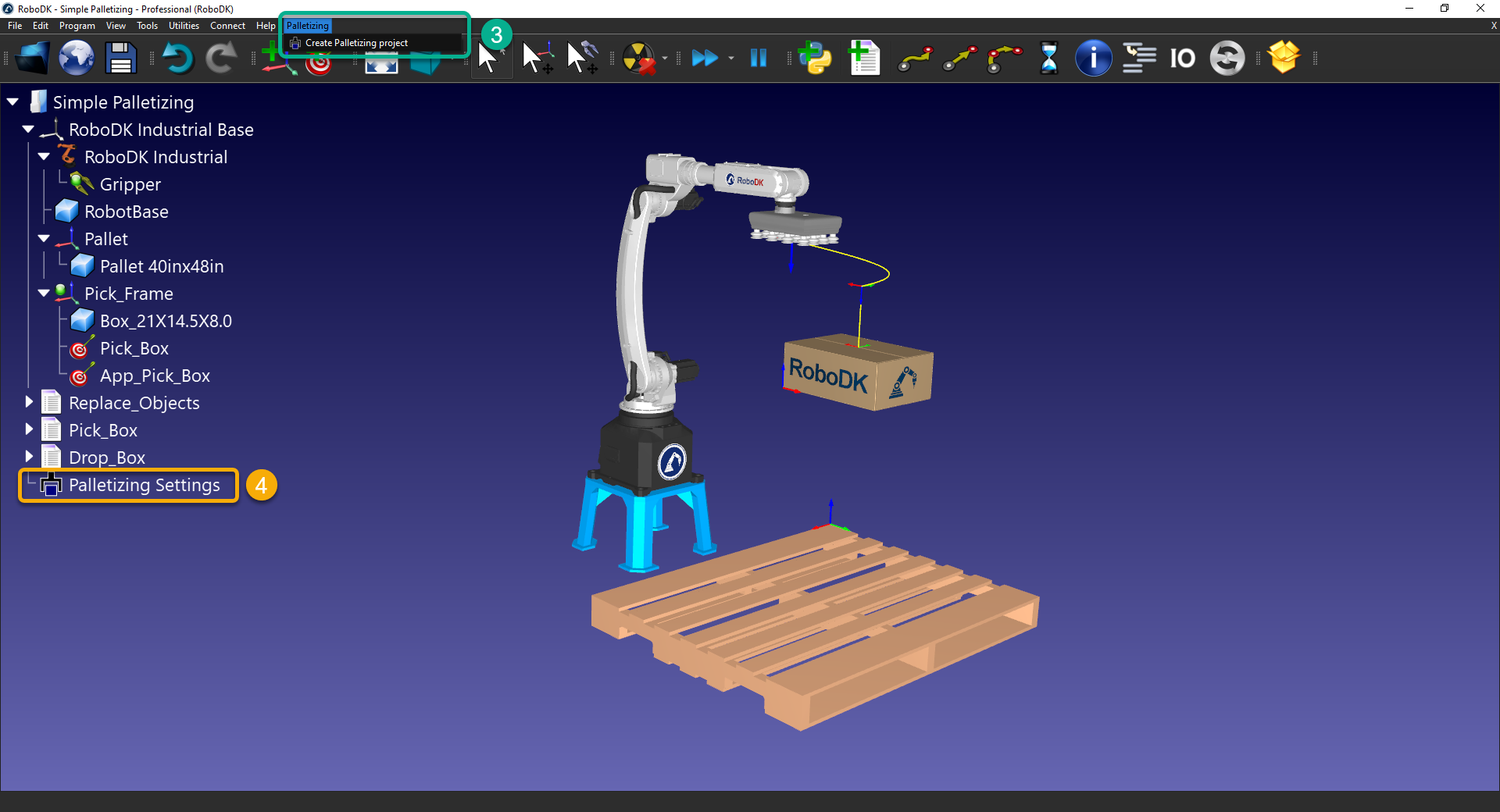Viewport: 1500px width, 812px height.
Task: Add a new Python program
Action: [816, 58]
